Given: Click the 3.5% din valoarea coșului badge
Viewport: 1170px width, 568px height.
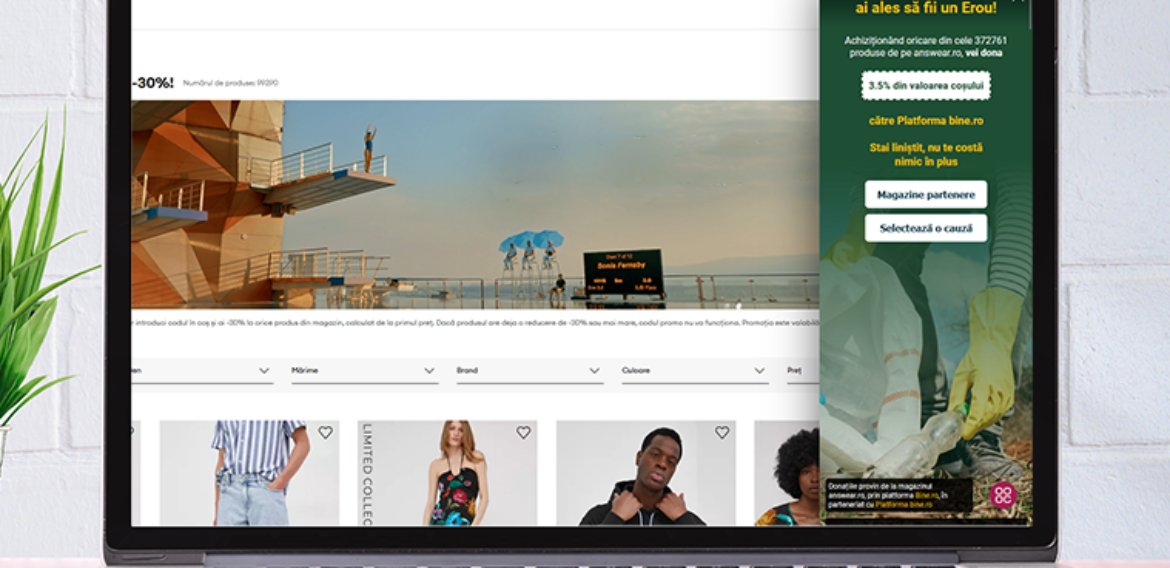Looking at the screenshot, I should (x=926, y=86).
